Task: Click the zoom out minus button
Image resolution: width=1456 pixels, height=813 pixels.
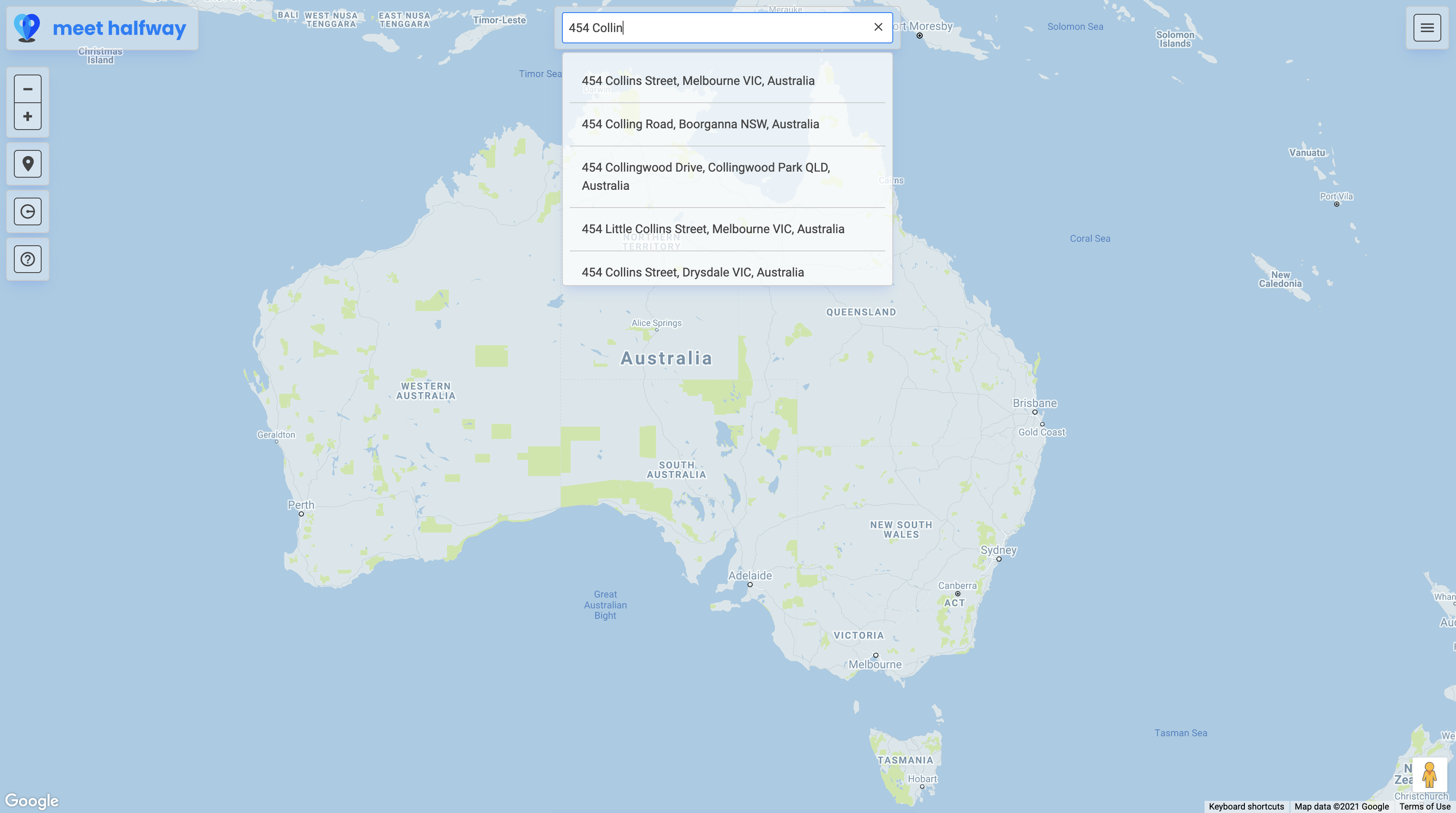Action: (28, 89)
